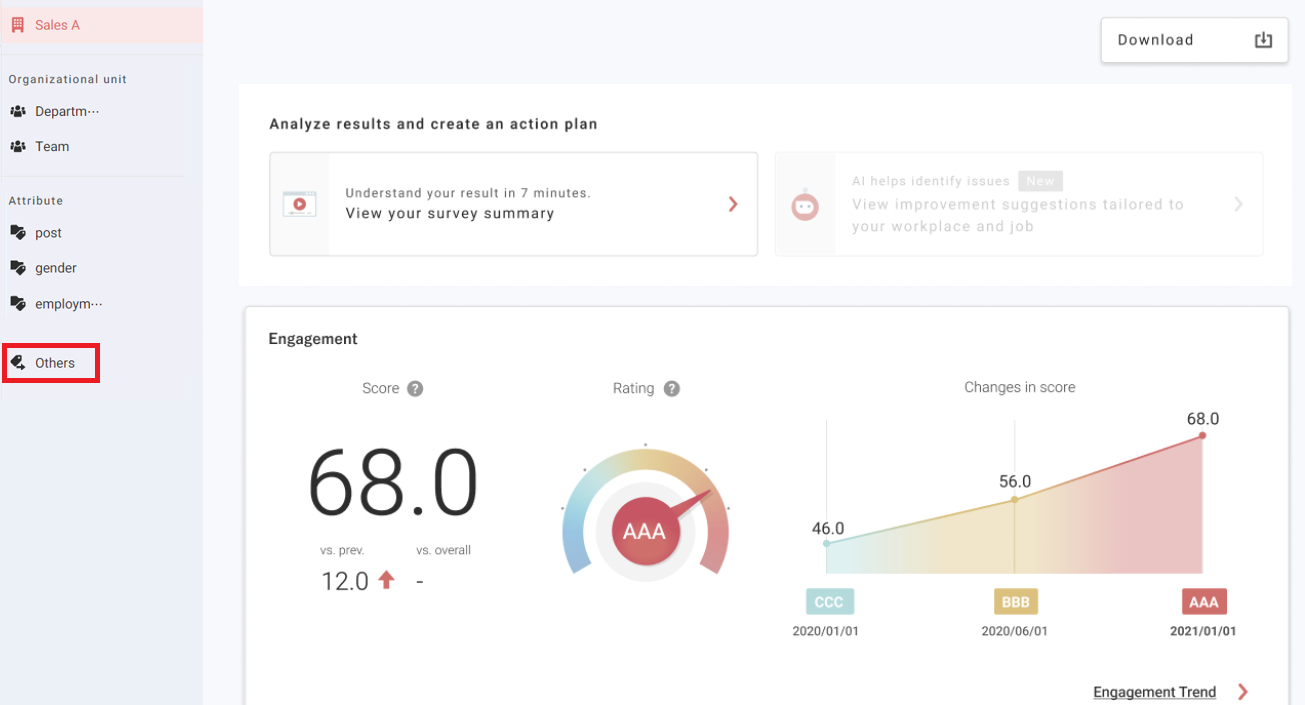Click the download icon in Download button

pos(1263,40)
